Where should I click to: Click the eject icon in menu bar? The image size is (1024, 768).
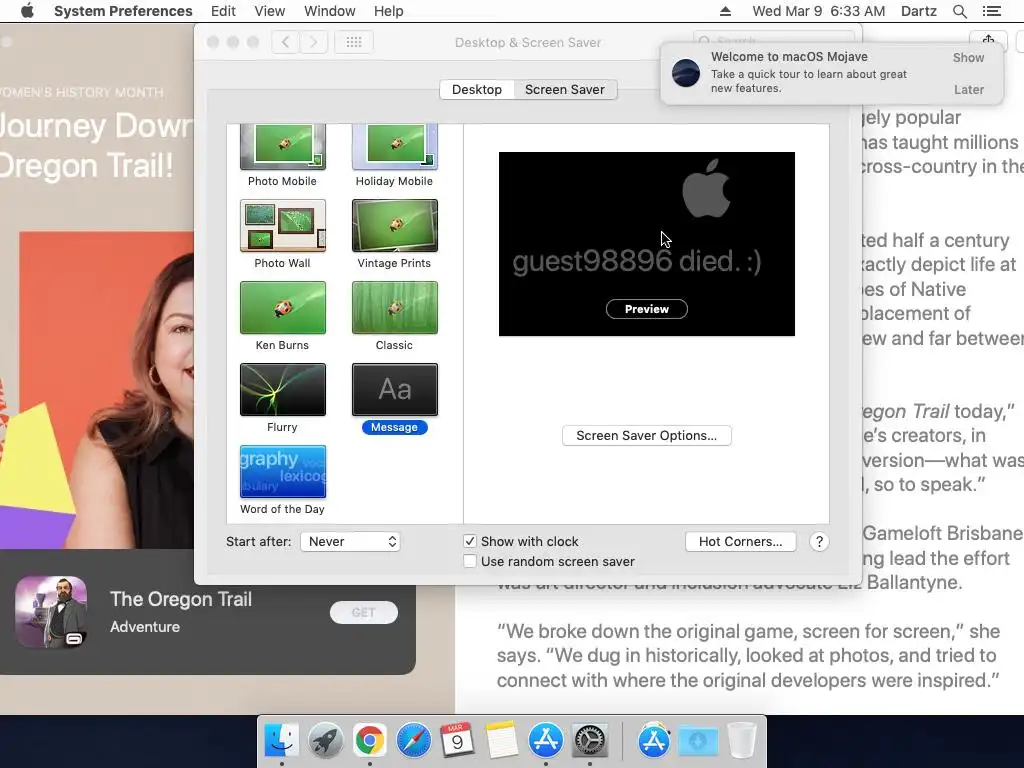click(725, 11)
